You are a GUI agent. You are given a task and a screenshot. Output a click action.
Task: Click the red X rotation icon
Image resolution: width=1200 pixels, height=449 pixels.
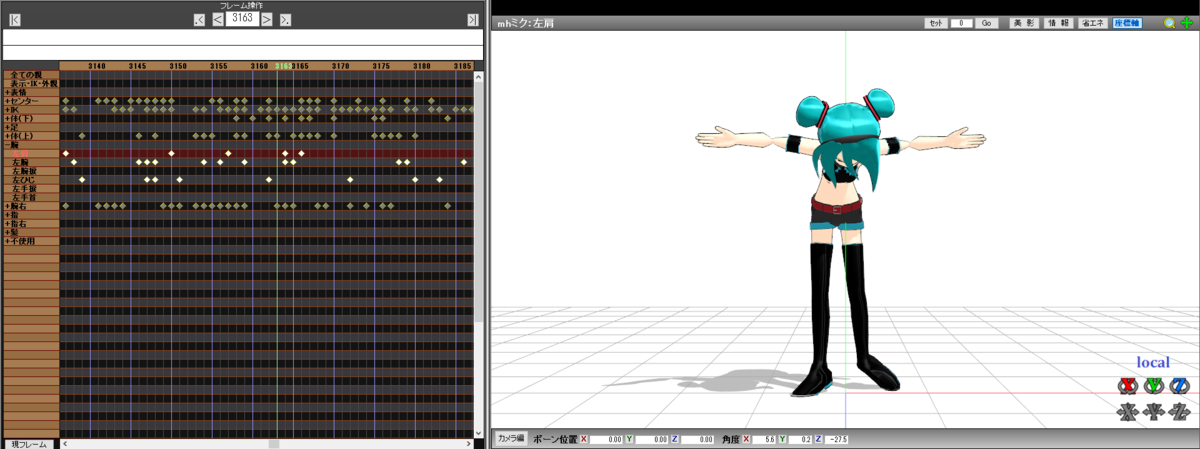[1127, 385]
